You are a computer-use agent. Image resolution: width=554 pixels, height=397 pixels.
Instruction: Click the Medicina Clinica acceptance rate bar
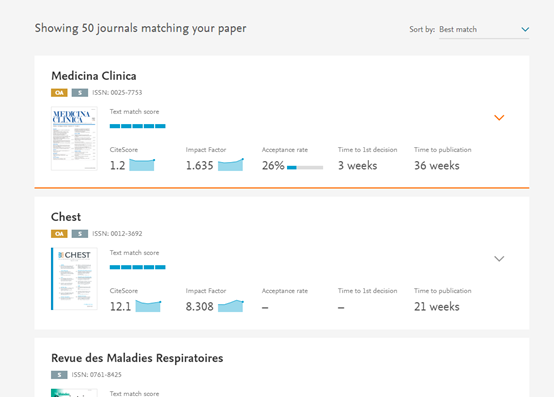305,167
